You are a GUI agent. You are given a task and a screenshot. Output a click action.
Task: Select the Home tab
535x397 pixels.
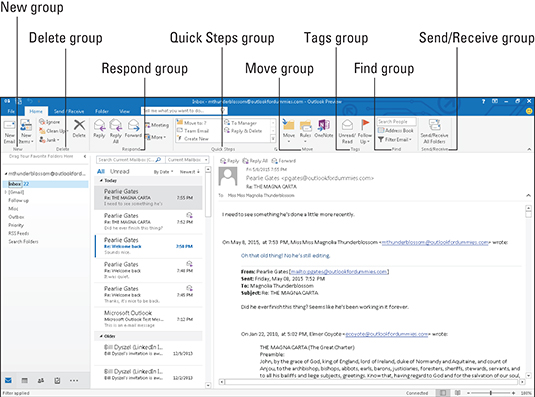click(36, 111)
